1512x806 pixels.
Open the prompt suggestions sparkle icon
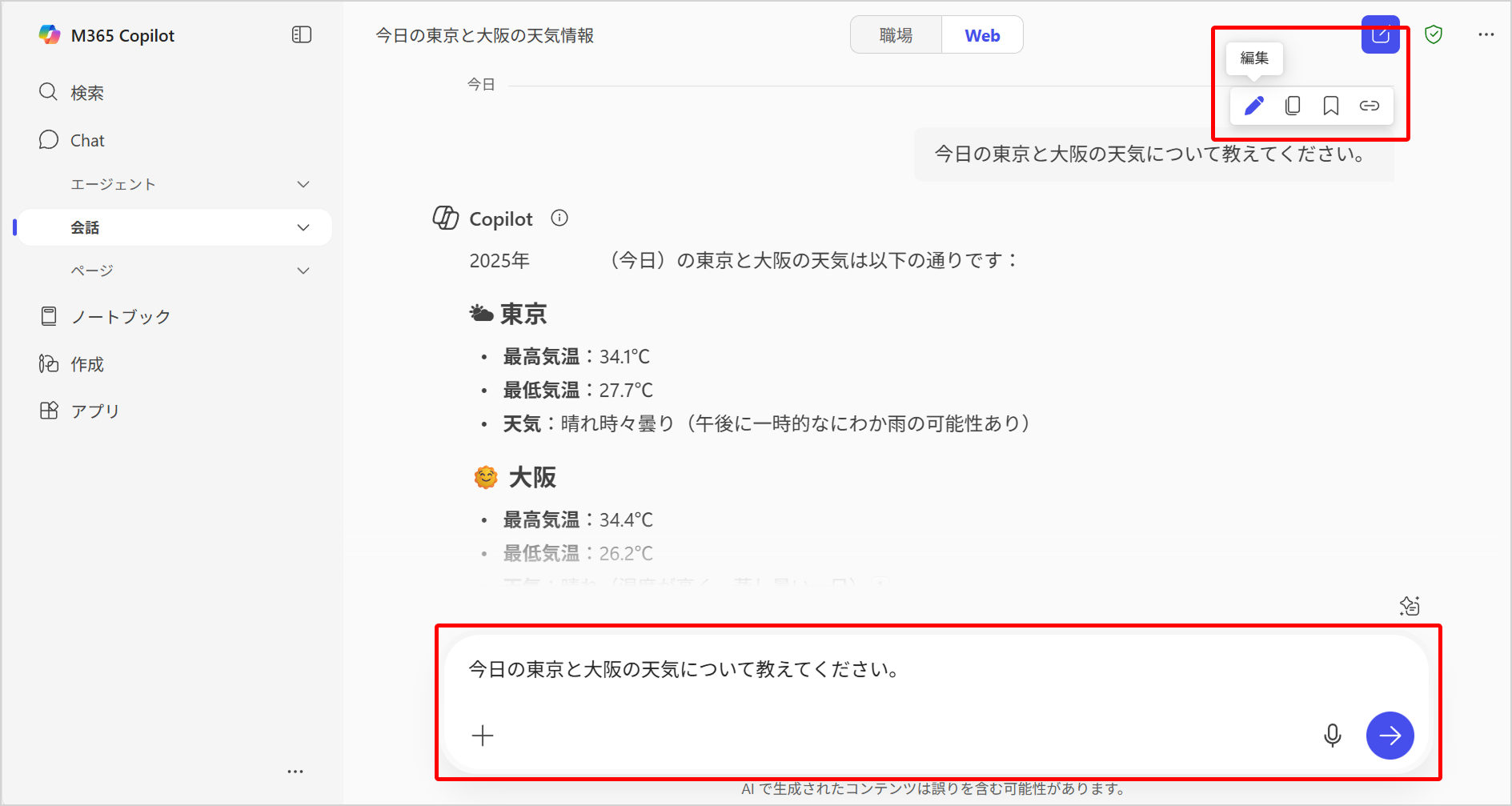tap(1410, 606)
